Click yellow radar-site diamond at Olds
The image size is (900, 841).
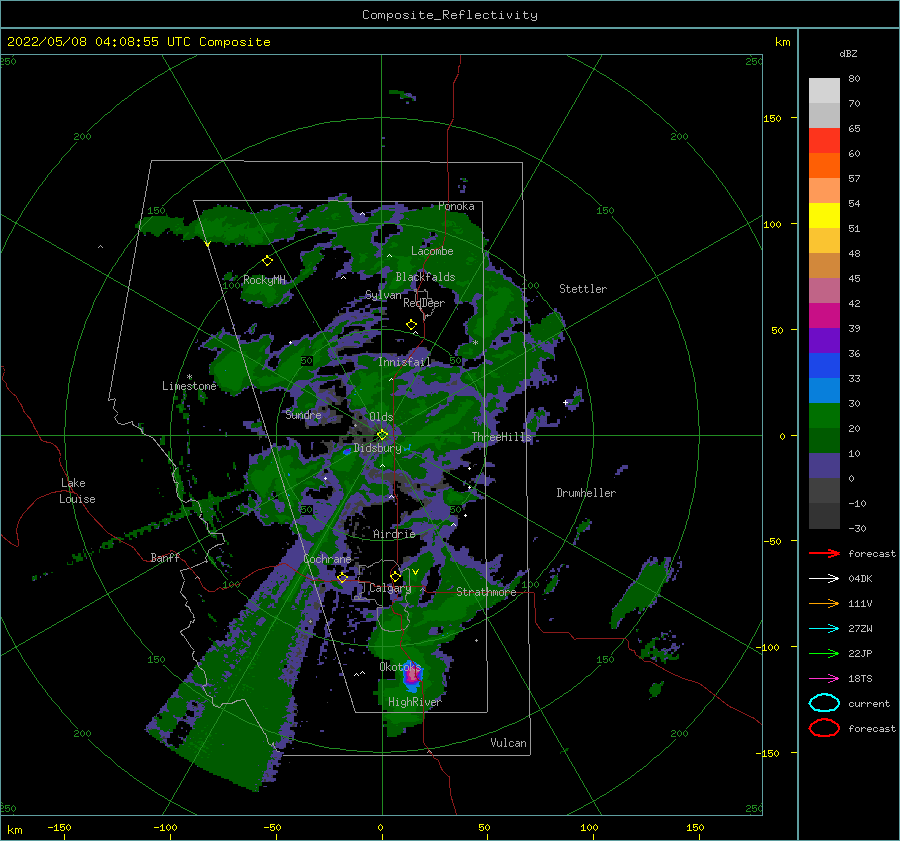point(382,435)
